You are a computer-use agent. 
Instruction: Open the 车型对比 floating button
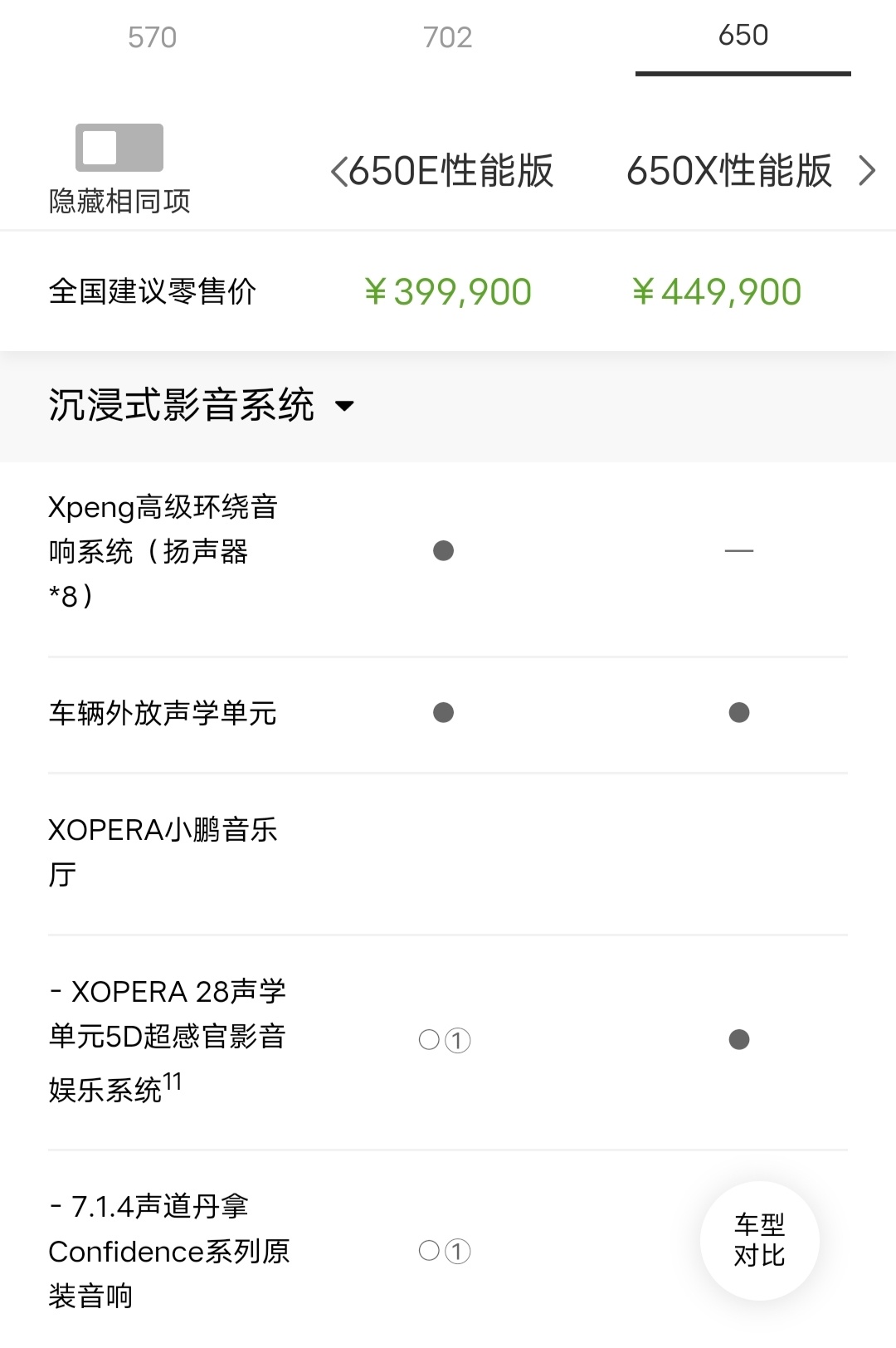[759, 1240]
